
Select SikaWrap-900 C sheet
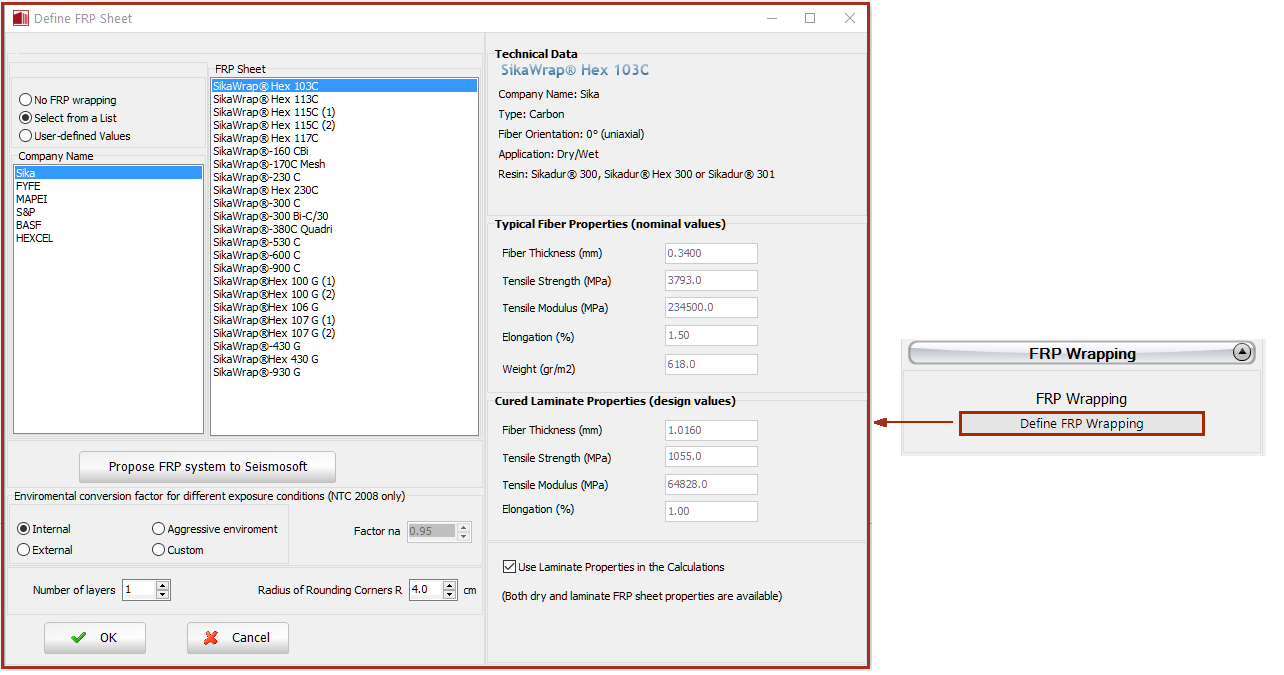coord(344,268)
